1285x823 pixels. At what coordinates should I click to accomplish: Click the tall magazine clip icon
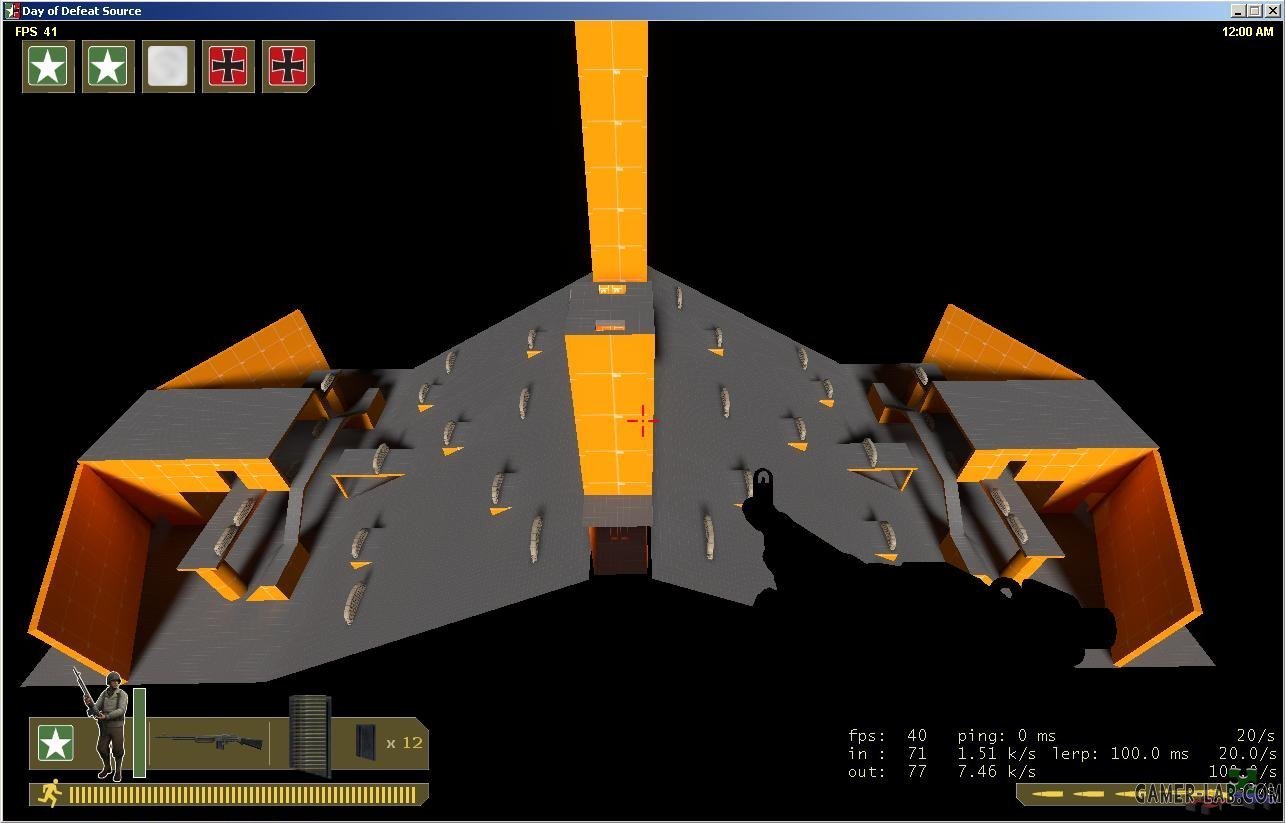coord(309,736)
